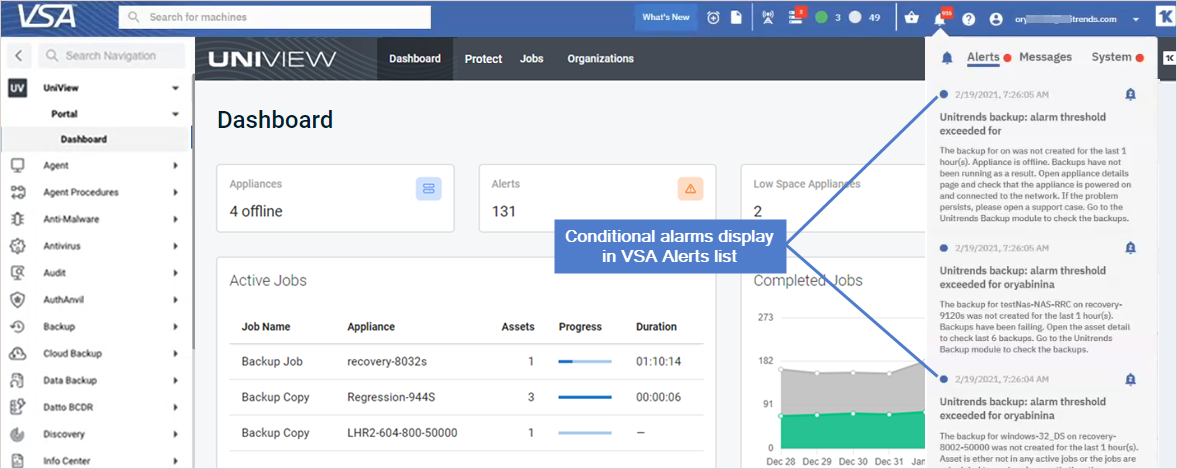Collapse the UniView navigation group
This screenshot has width=1177, height=469.
[176, 88]
